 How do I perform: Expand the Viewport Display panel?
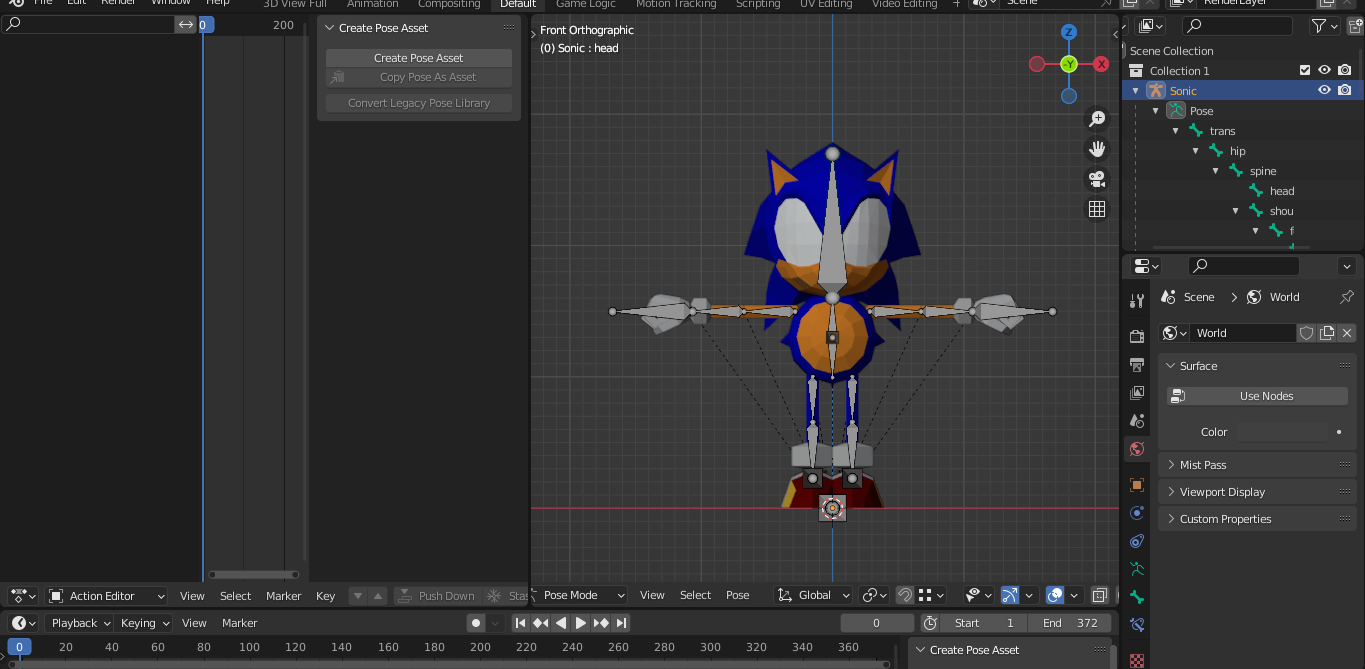pos(1258,492)
